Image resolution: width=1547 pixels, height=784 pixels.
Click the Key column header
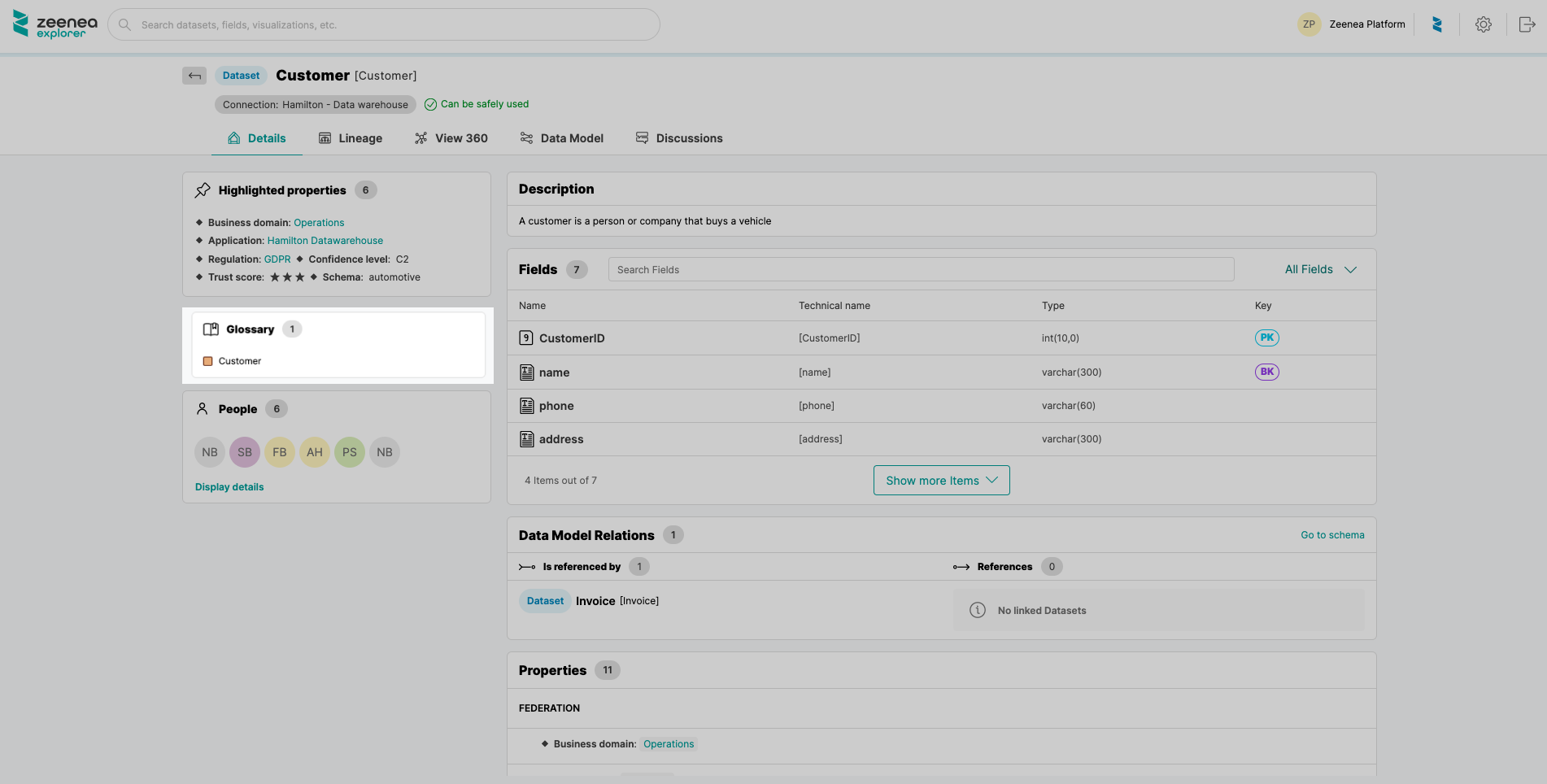1263,306
